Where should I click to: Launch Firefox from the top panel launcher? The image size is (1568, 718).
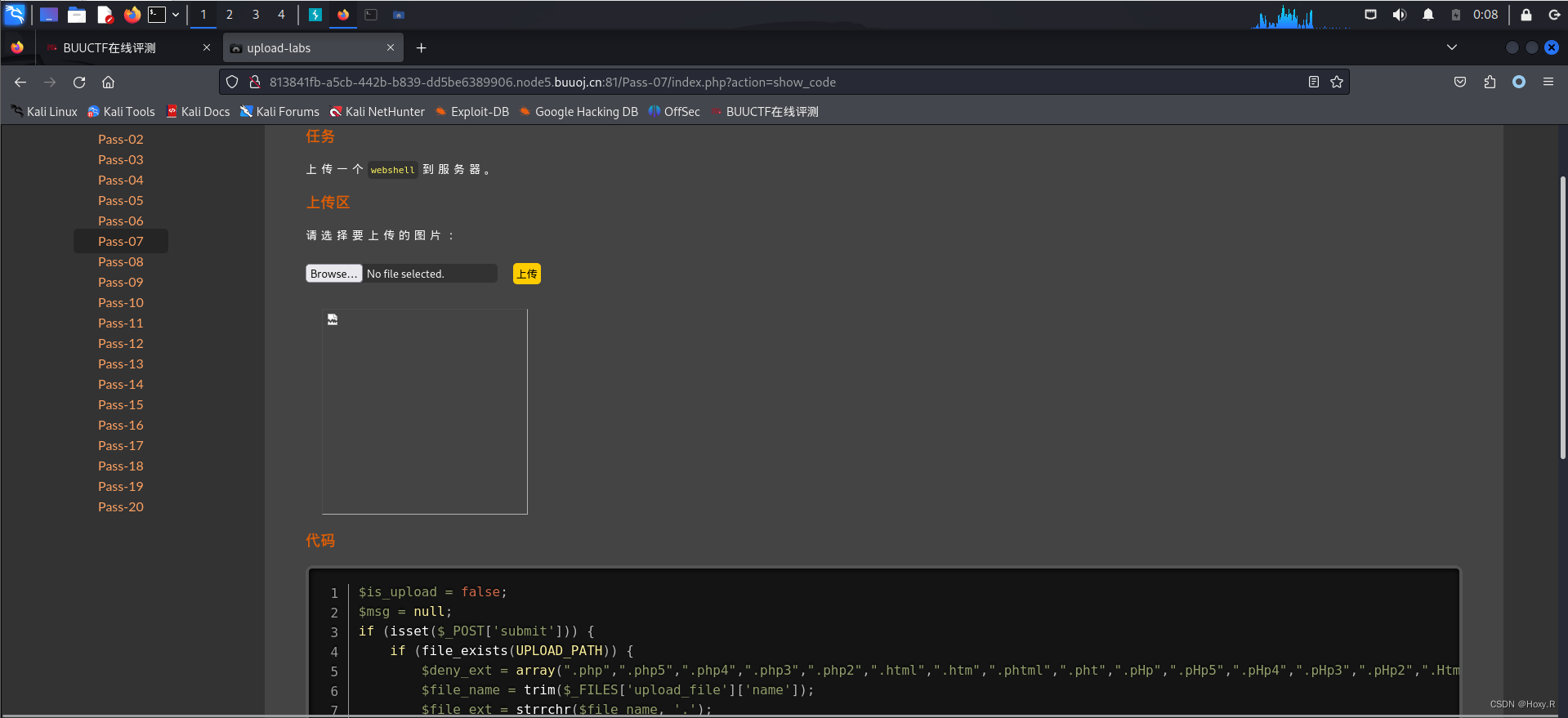[x=132, y=15]
